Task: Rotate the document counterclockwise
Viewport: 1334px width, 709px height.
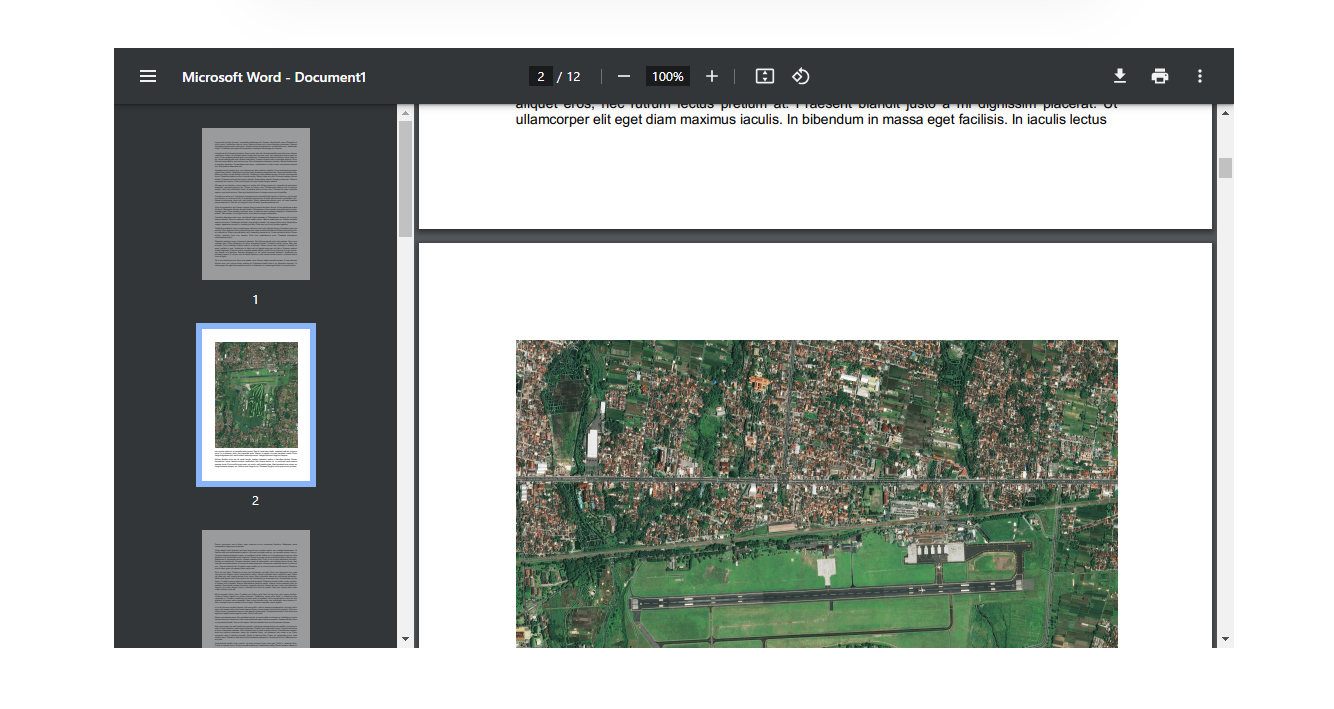Action: click(801, 75)
